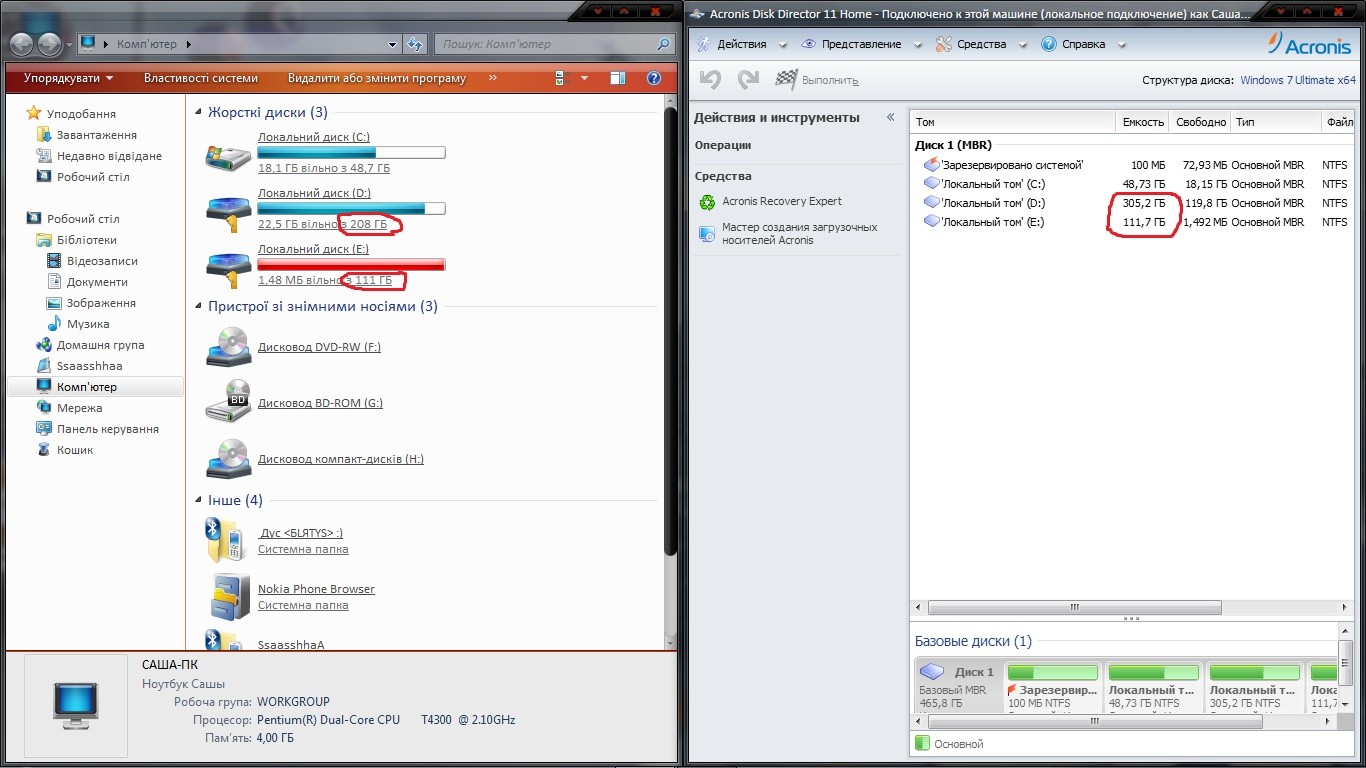The image size is (1366, 768).
Task: Select the DVD-RW drive (F:) icon
Action: (x=228, y=347)
